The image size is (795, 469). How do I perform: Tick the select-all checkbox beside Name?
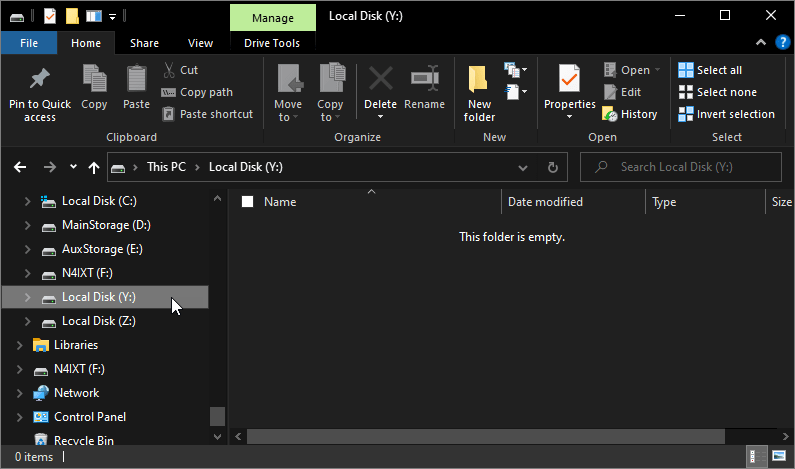248,202
